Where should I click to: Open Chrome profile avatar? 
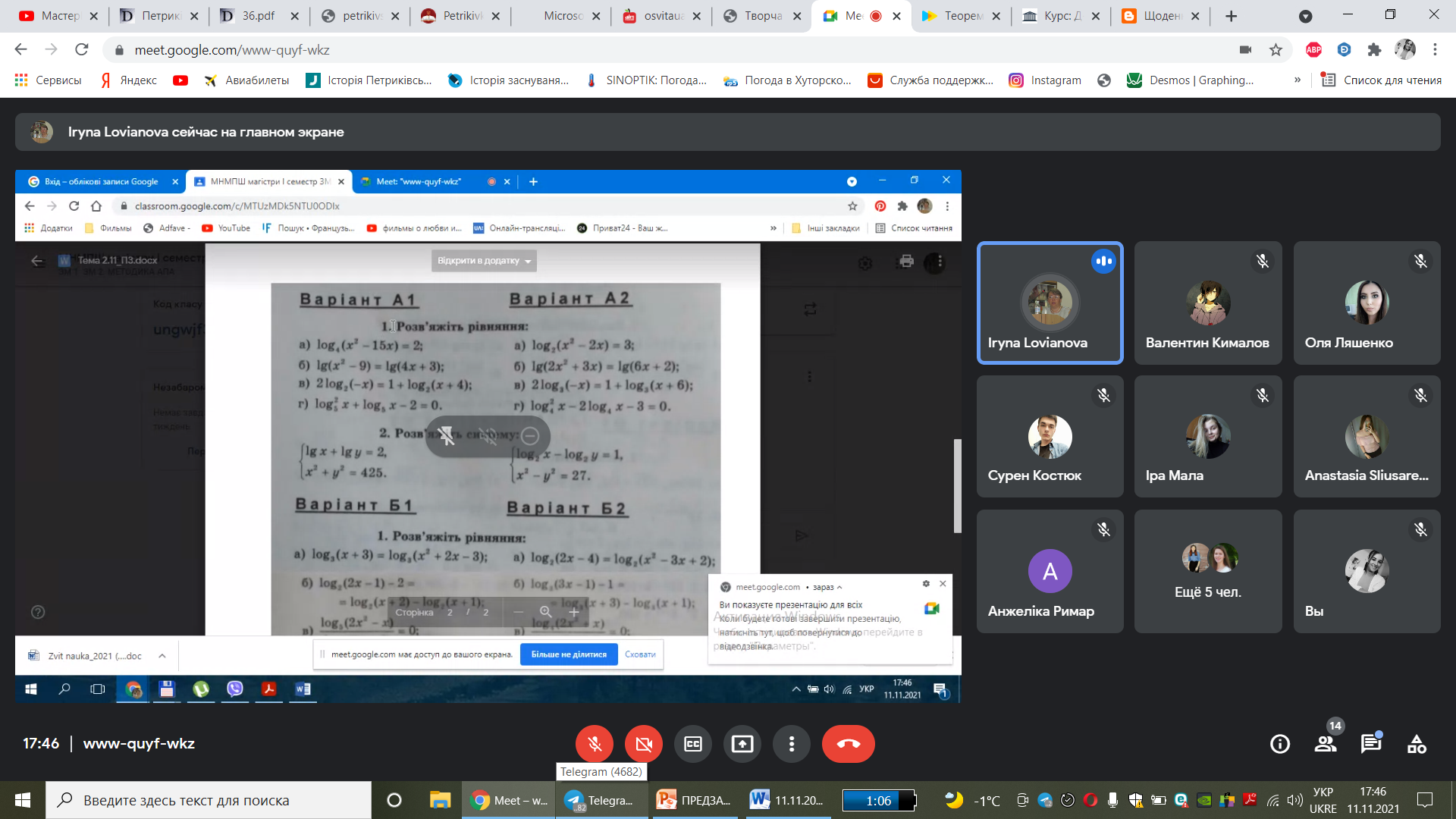[1405, 50]
